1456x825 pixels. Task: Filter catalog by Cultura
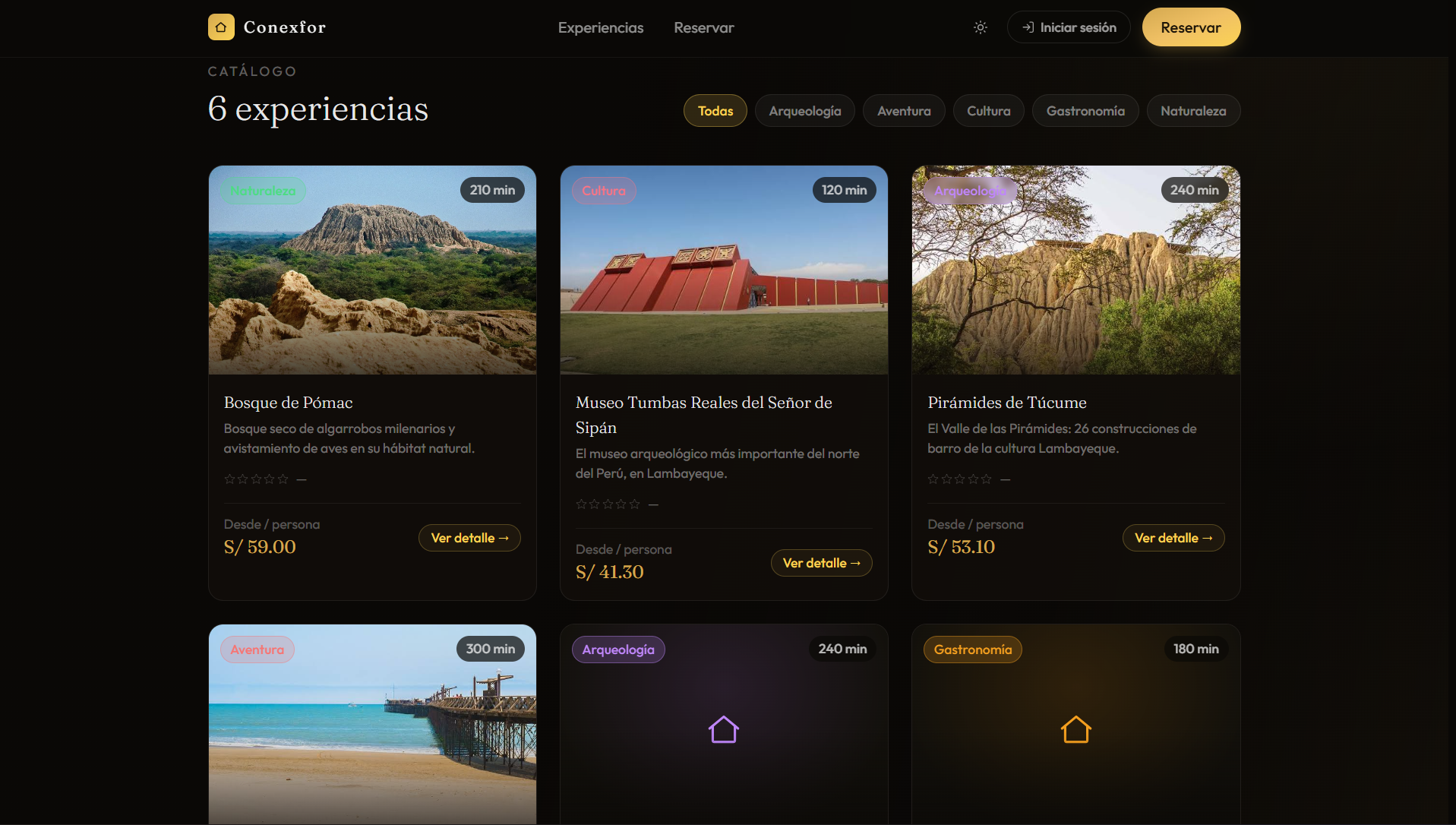tap(988, 111)
